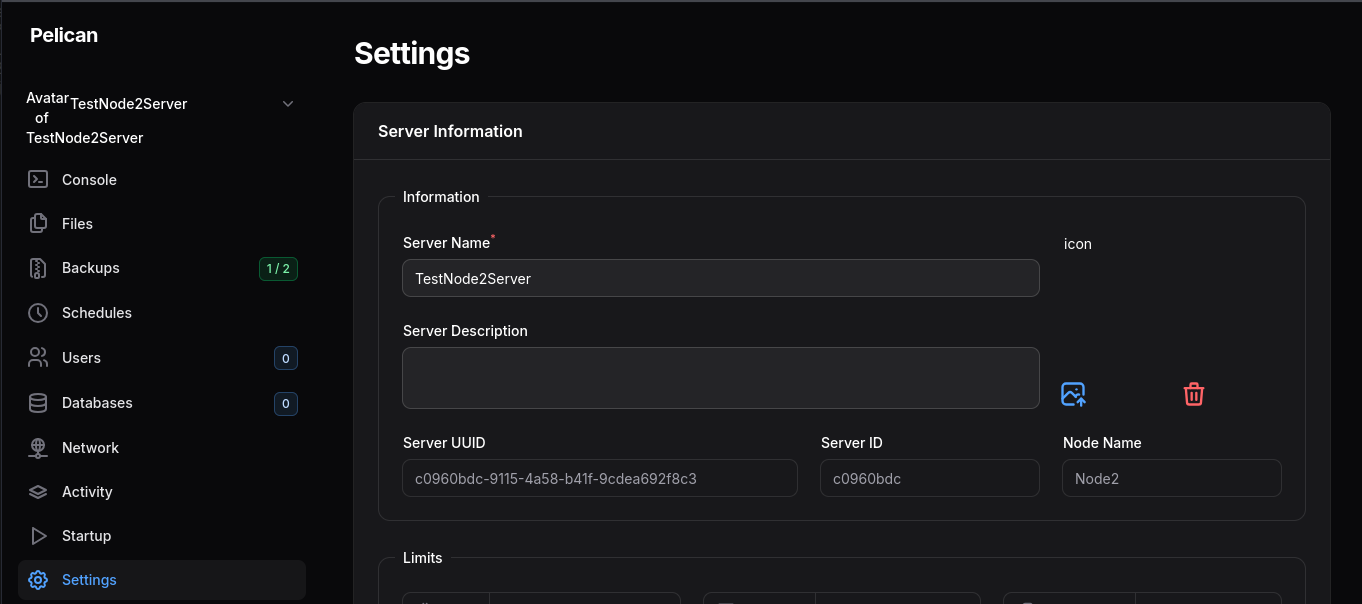The height and width of the screenshot is (604, 1362).
Task: Click the Server ID field
Action: [x=930, y=478]
